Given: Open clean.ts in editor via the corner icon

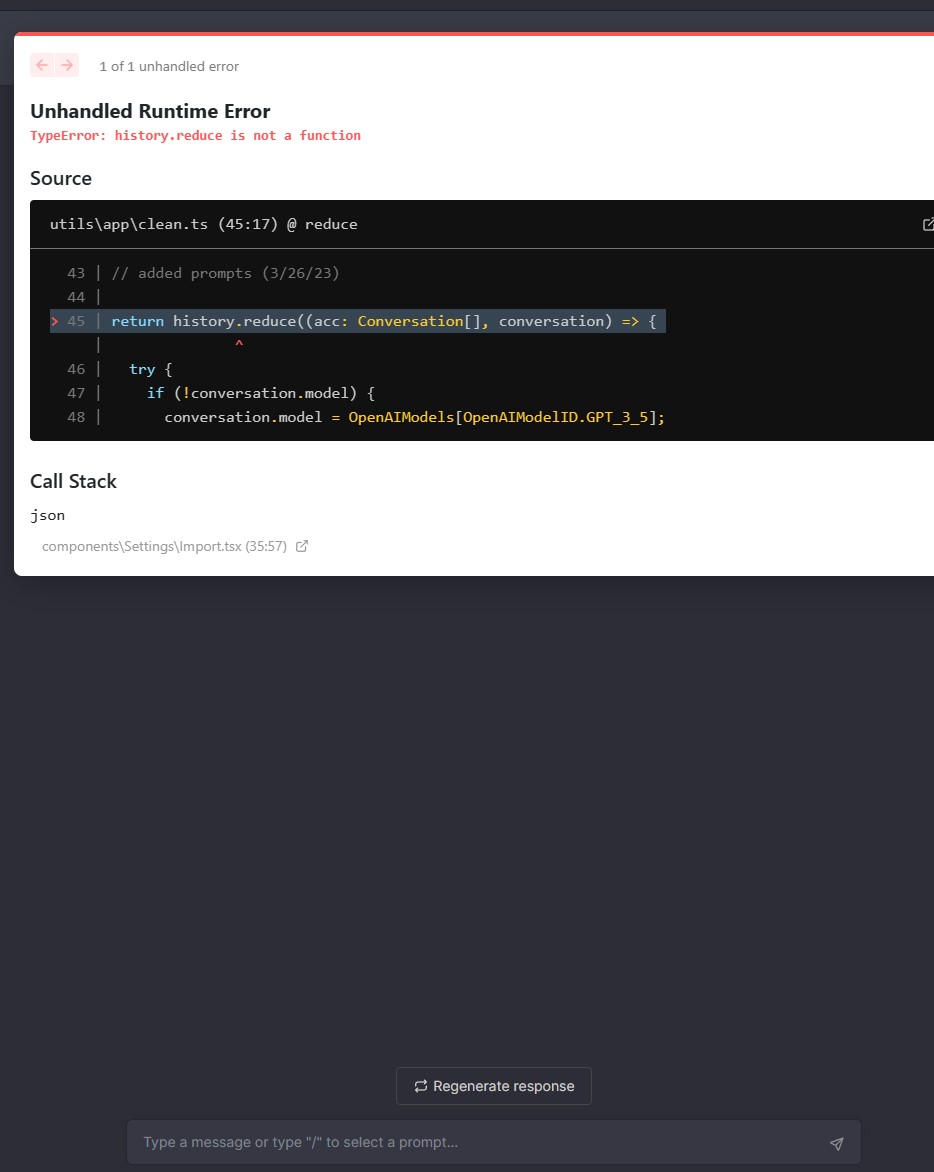Looking at the screenshot, I should click(928, 224).
